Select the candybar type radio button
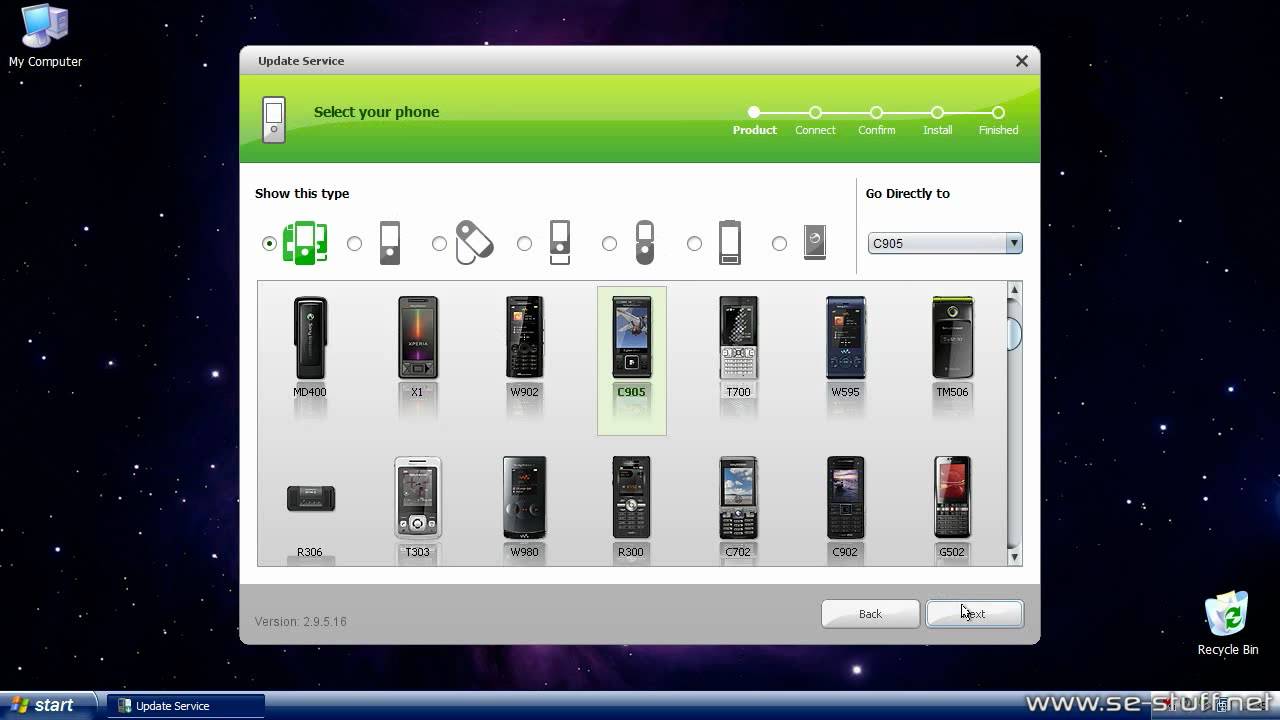 (354, 243)
